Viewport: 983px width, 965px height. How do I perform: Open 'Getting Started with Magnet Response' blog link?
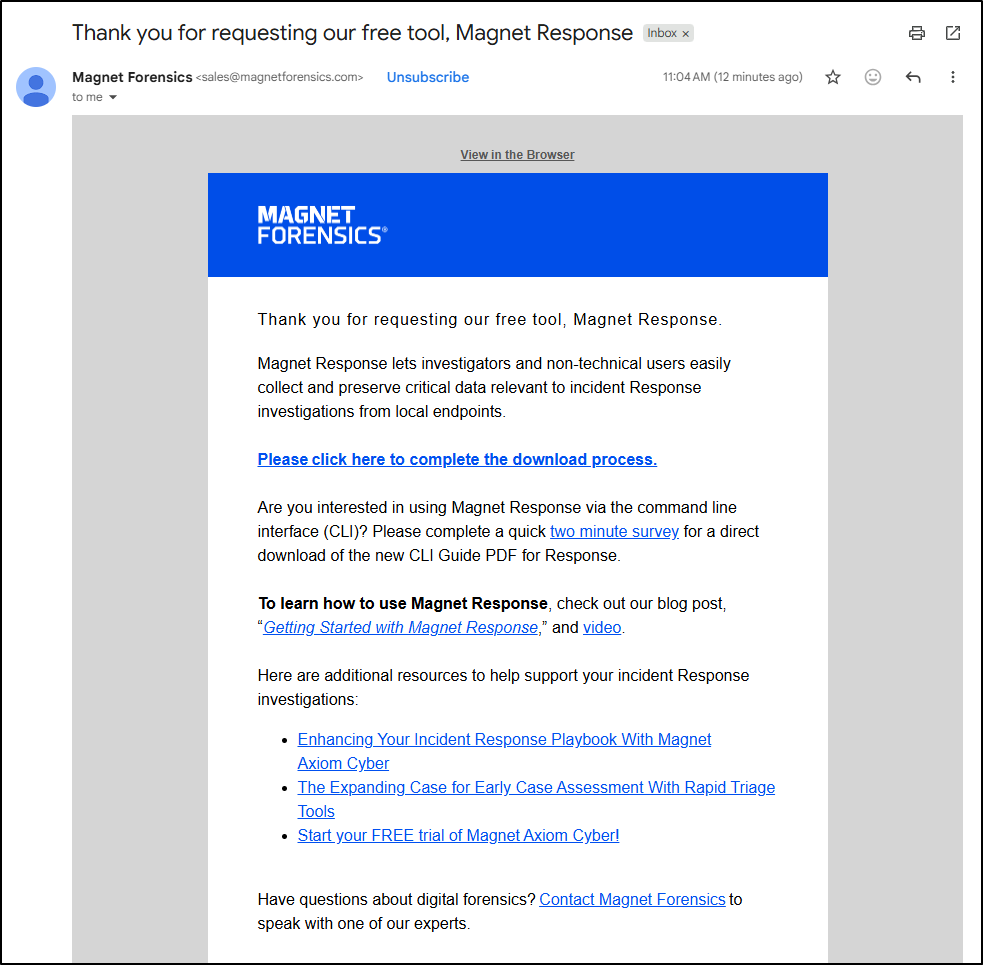coord(401,628)
